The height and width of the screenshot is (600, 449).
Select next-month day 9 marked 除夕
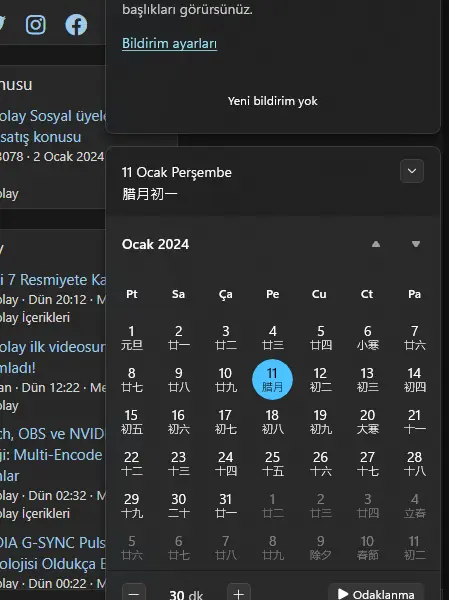320,548
